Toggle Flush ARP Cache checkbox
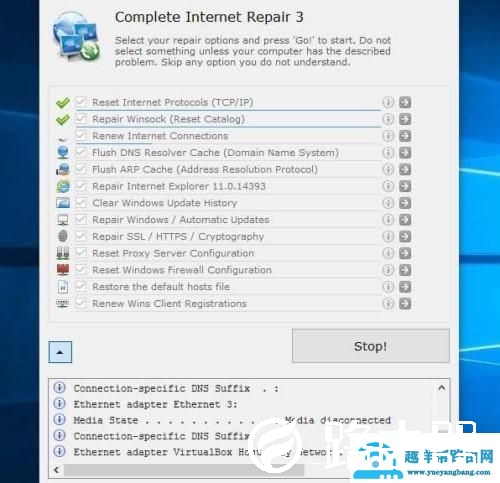 tap(81, 169)
